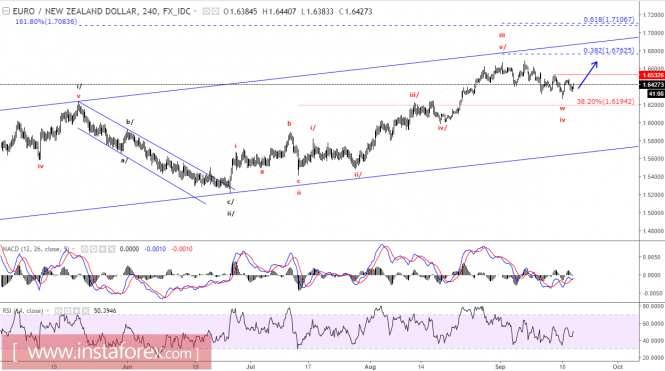Click Aug on the time axis
The width and height of the screenshot is (665, 371).
[x=370, y=366]
